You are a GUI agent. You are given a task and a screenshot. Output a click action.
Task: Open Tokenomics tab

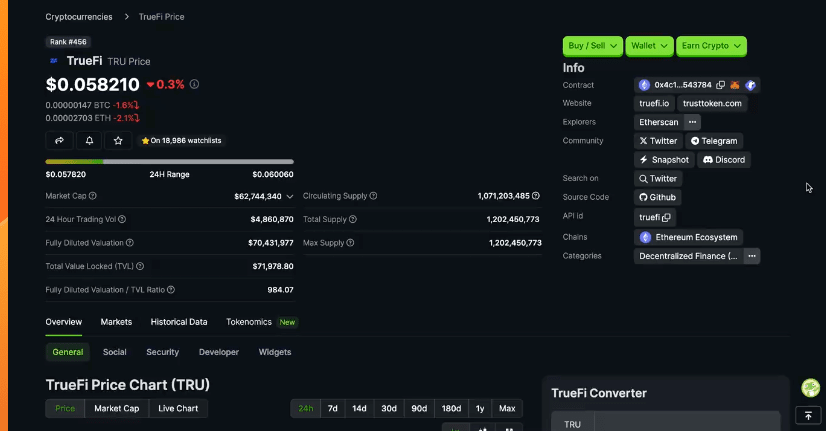pos(249,322)
